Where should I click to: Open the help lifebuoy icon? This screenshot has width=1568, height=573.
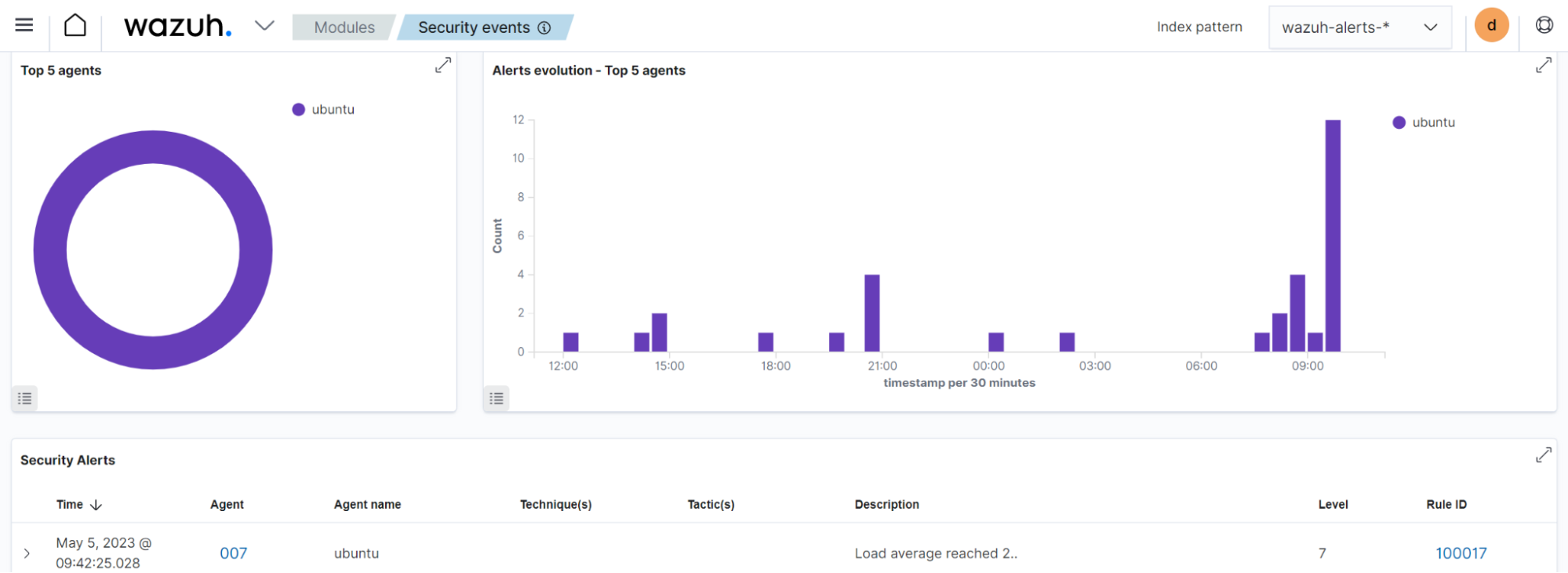(1544, 25)
